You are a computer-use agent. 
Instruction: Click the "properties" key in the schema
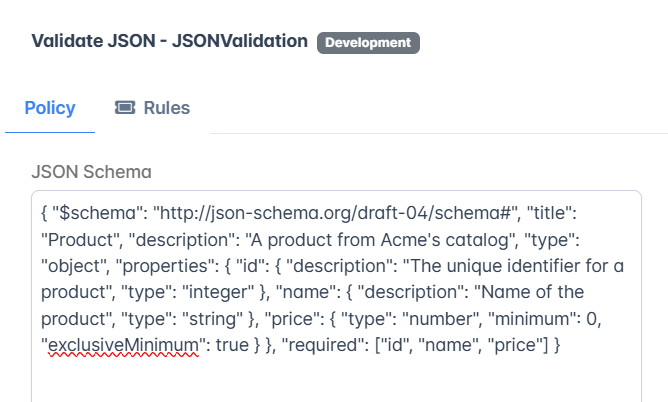(170, 266)
